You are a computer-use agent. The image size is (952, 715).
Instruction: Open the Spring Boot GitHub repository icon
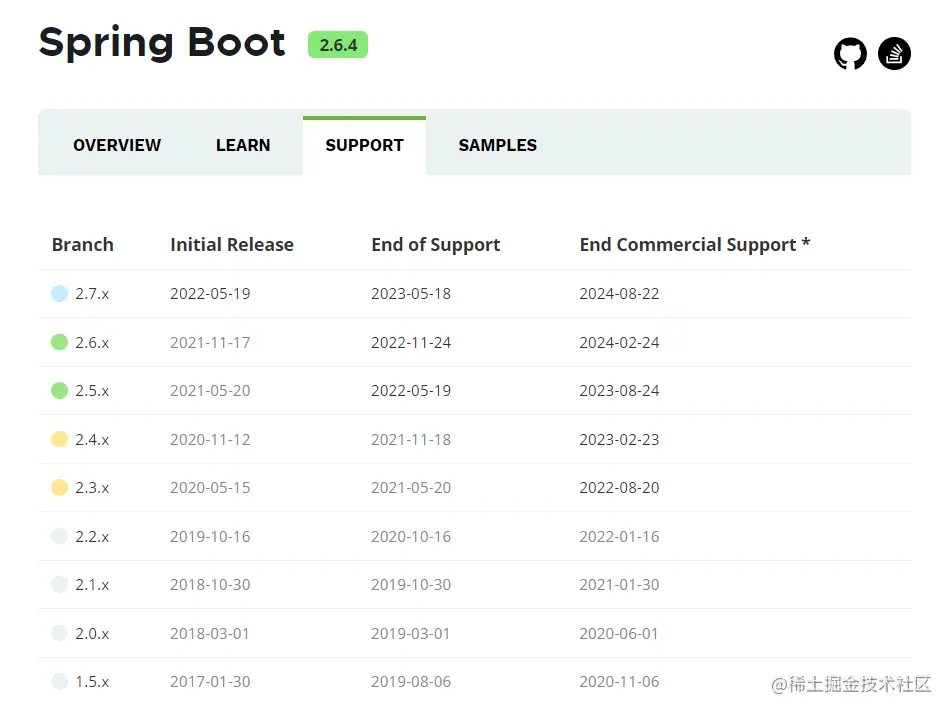point(850,54)
